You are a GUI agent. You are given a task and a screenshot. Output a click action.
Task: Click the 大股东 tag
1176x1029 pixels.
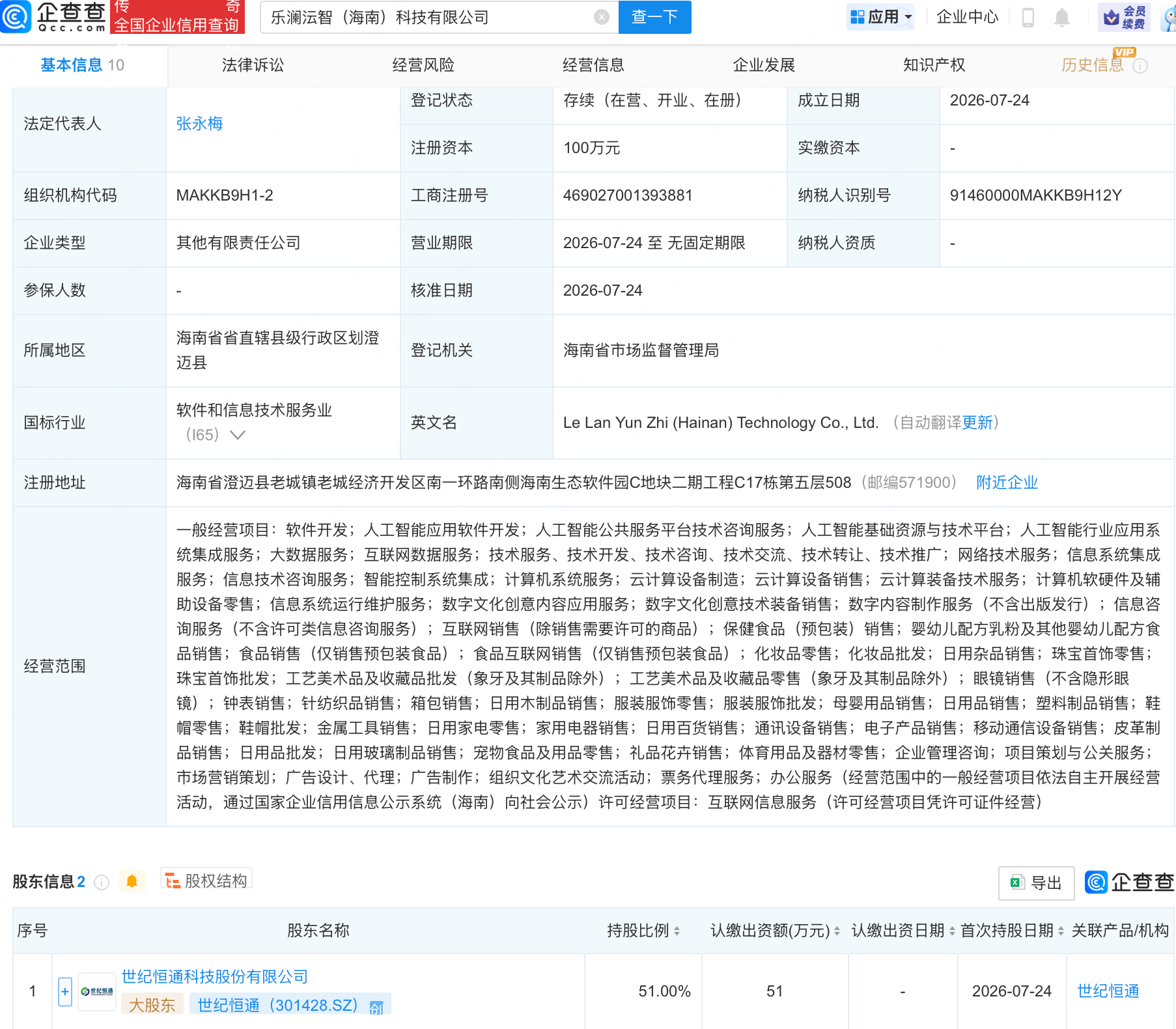click(152, 1005)
